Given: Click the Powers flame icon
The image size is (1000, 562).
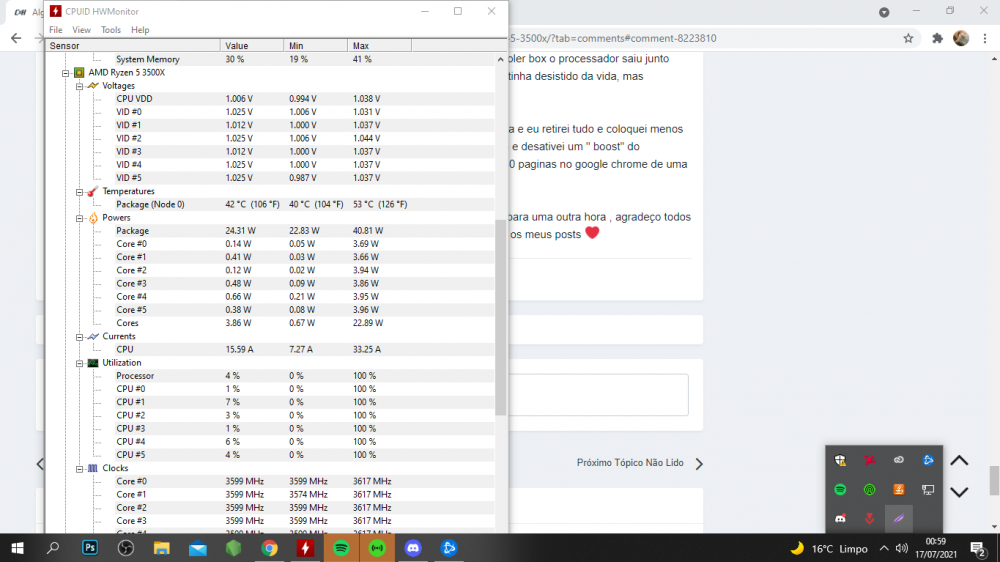Looking at the screenshot, I should tap(92, 218).
